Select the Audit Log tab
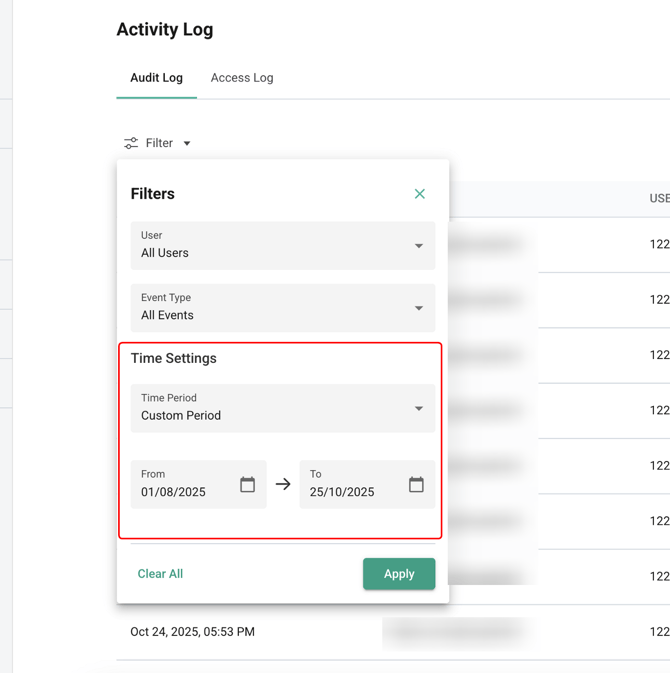 tap(156, 78)
